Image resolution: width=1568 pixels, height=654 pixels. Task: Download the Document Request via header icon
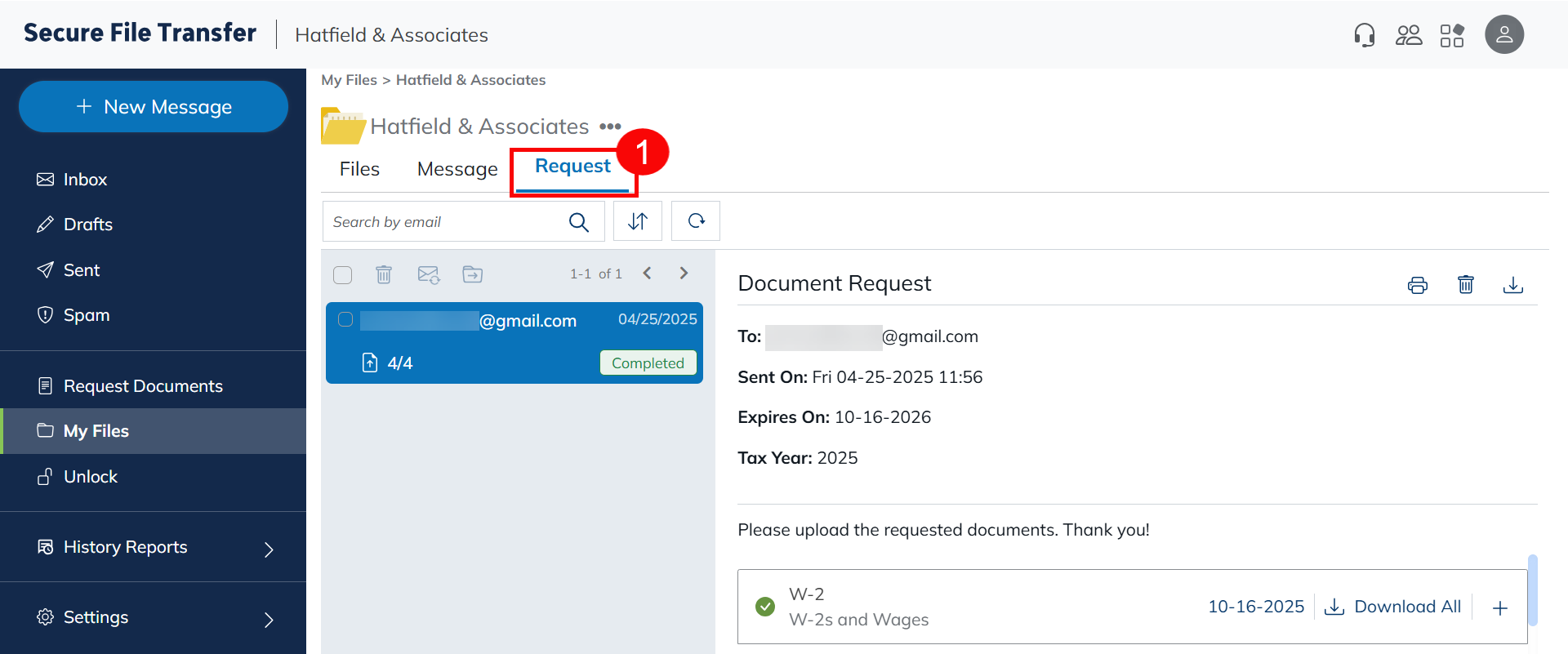click(x=1512, y=284)
